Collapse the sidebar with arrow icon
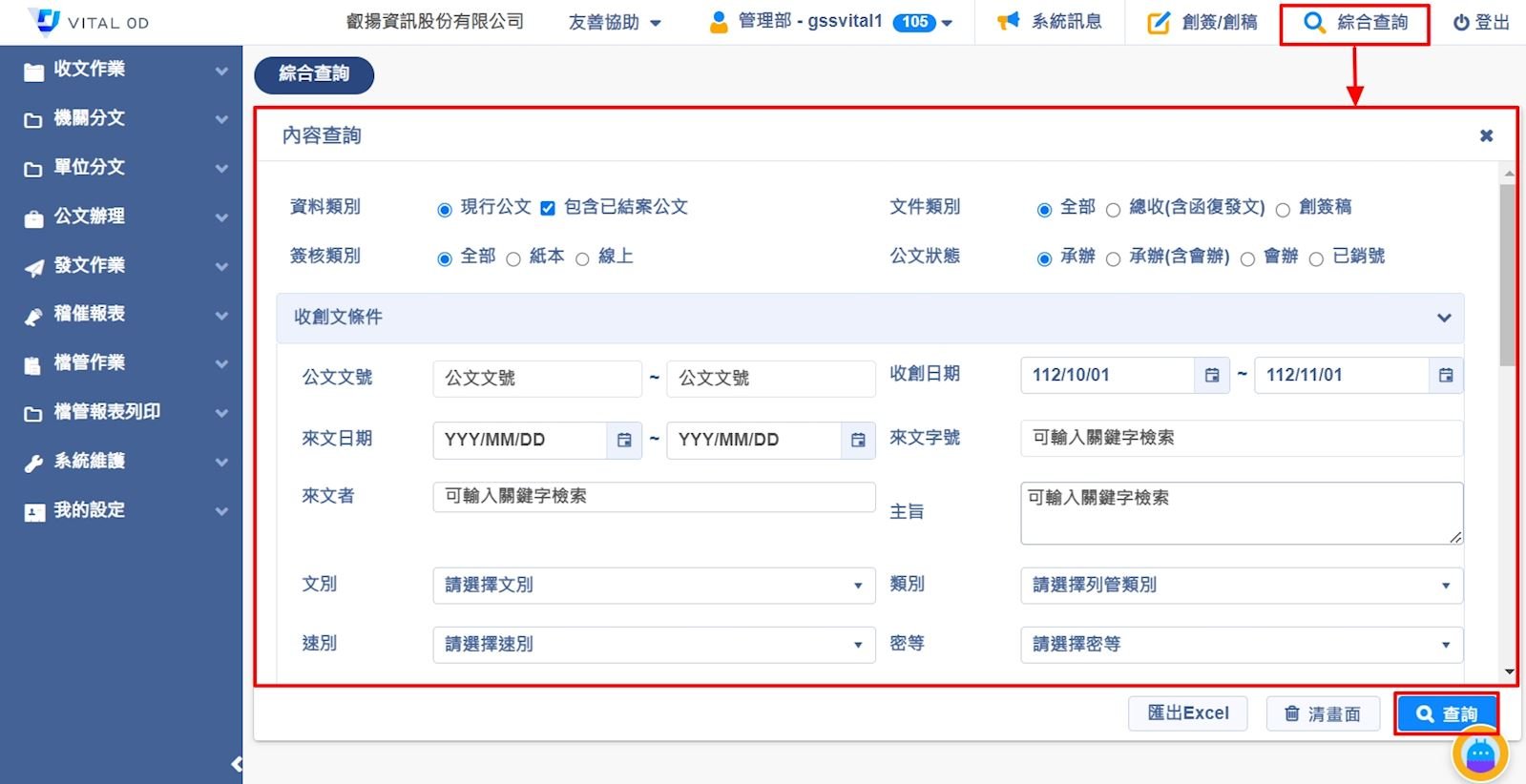 click(236, 764)
